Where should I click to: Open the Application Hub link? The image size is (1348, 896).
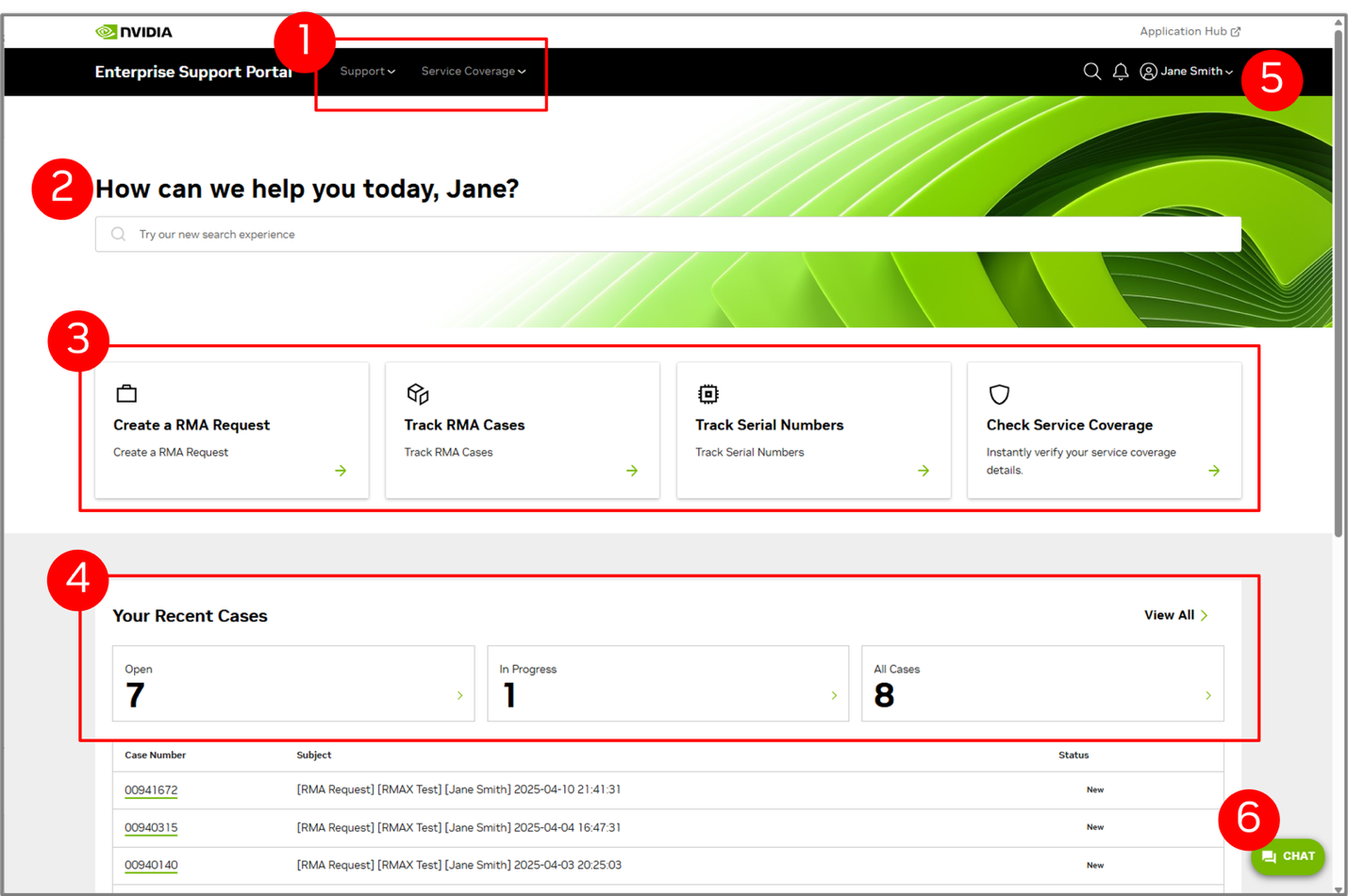click(1190, 32)
